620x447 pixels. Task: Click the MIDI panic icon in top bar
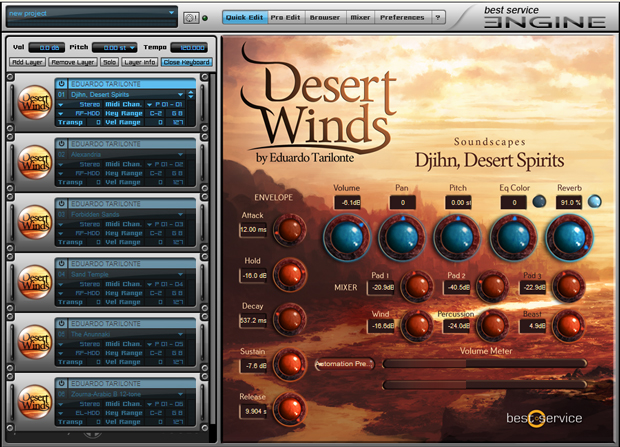tap(191, 18)
